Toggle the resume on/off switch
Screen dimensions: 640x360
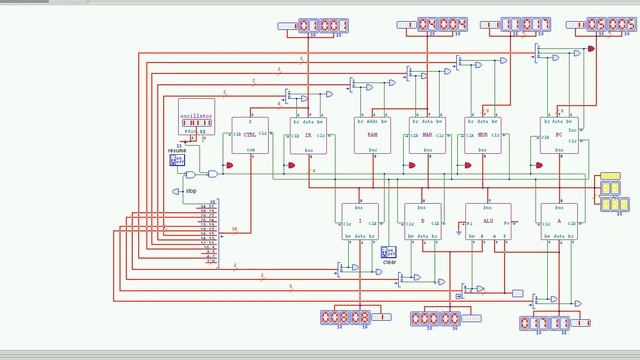(177, 160)
